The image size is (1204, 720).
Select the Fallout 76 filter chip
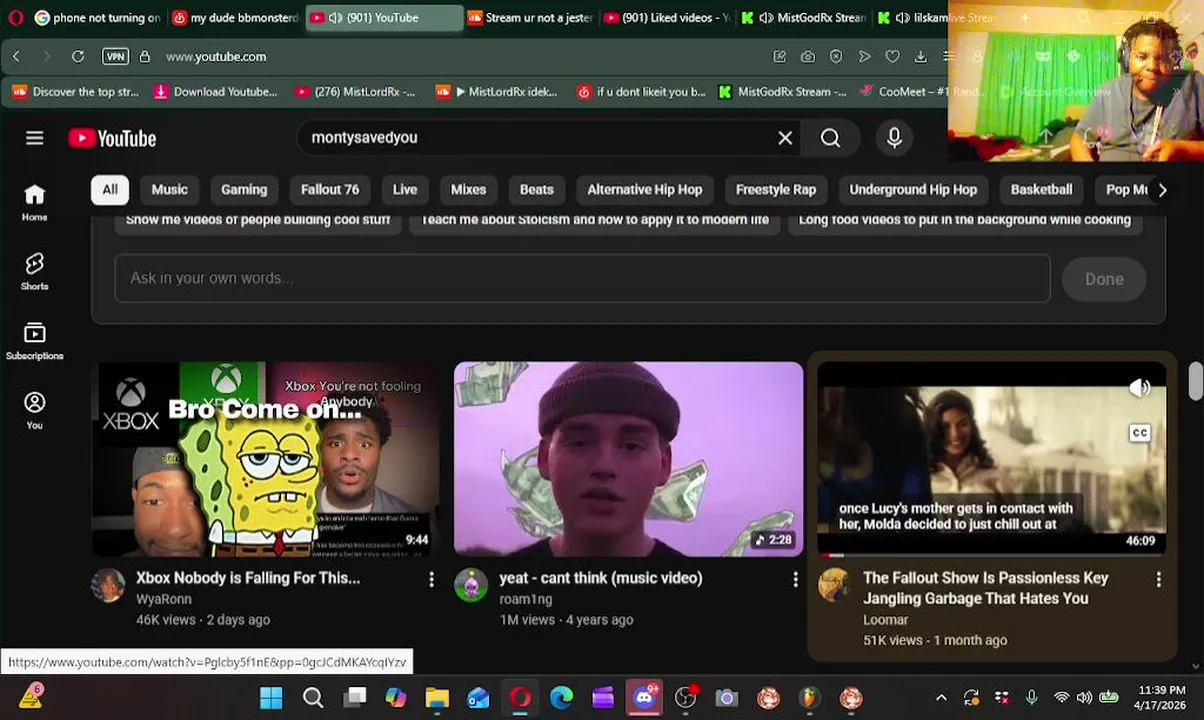coord(330,189)
